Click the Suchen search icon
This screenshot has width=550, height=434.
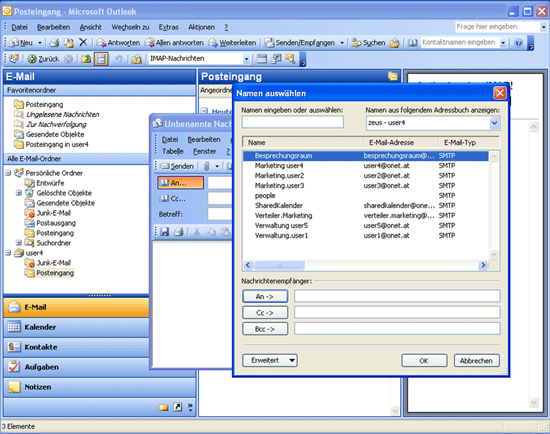click(x=356, y=43)
